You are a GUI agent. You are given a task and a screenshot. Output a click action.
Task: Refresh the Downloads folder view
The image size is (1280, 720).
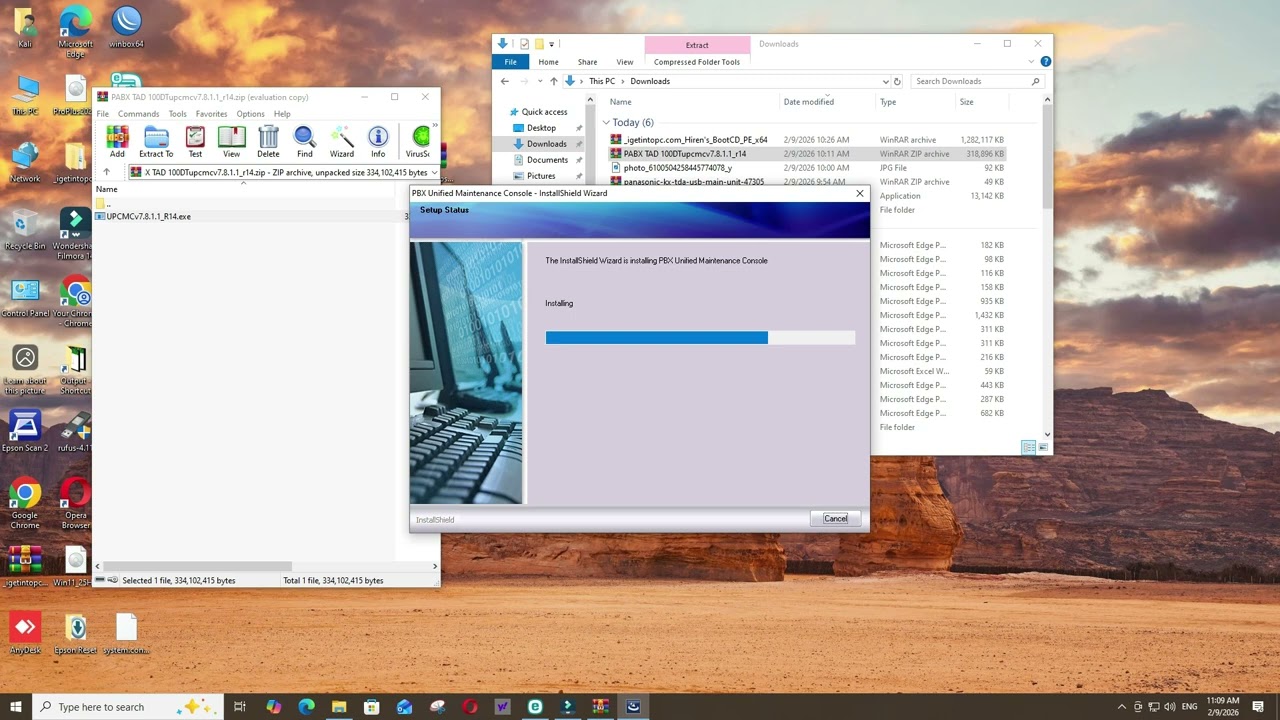click(897, 81)
